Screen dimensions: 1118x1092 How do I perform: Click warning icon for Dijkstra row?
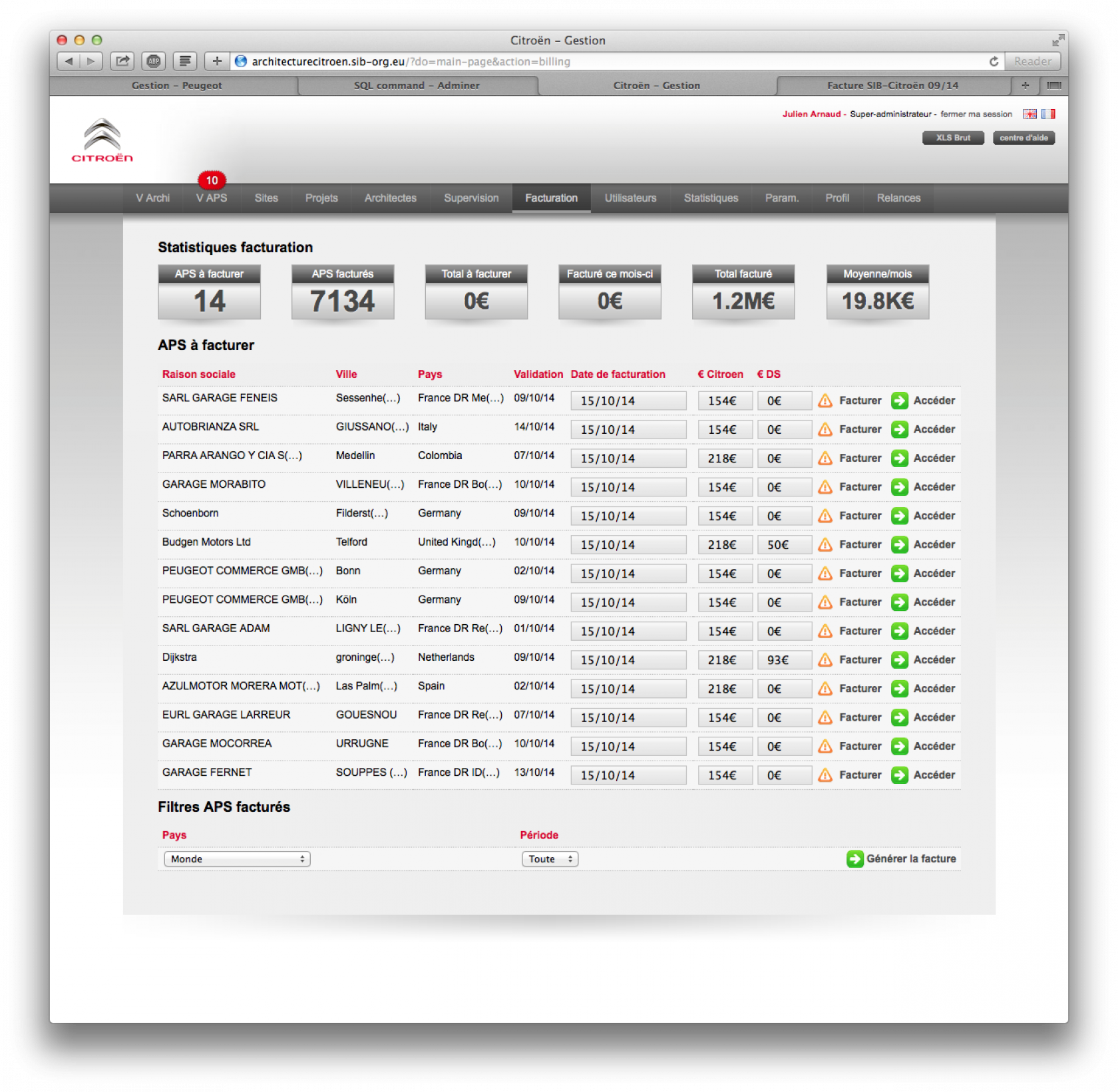(x=825, y=659)
